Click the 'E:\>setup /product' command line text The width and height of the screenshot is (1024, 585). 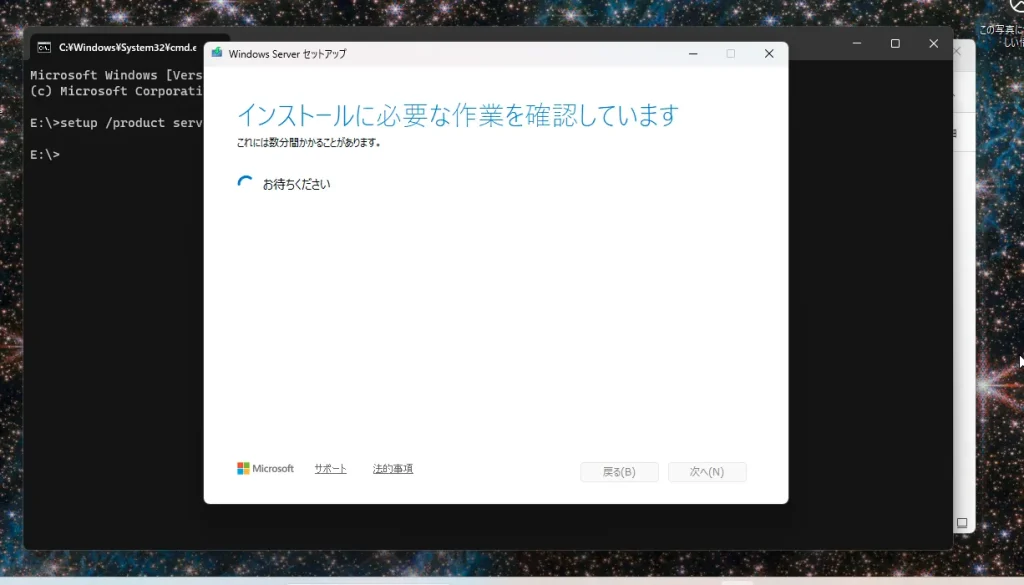point(116,123)
